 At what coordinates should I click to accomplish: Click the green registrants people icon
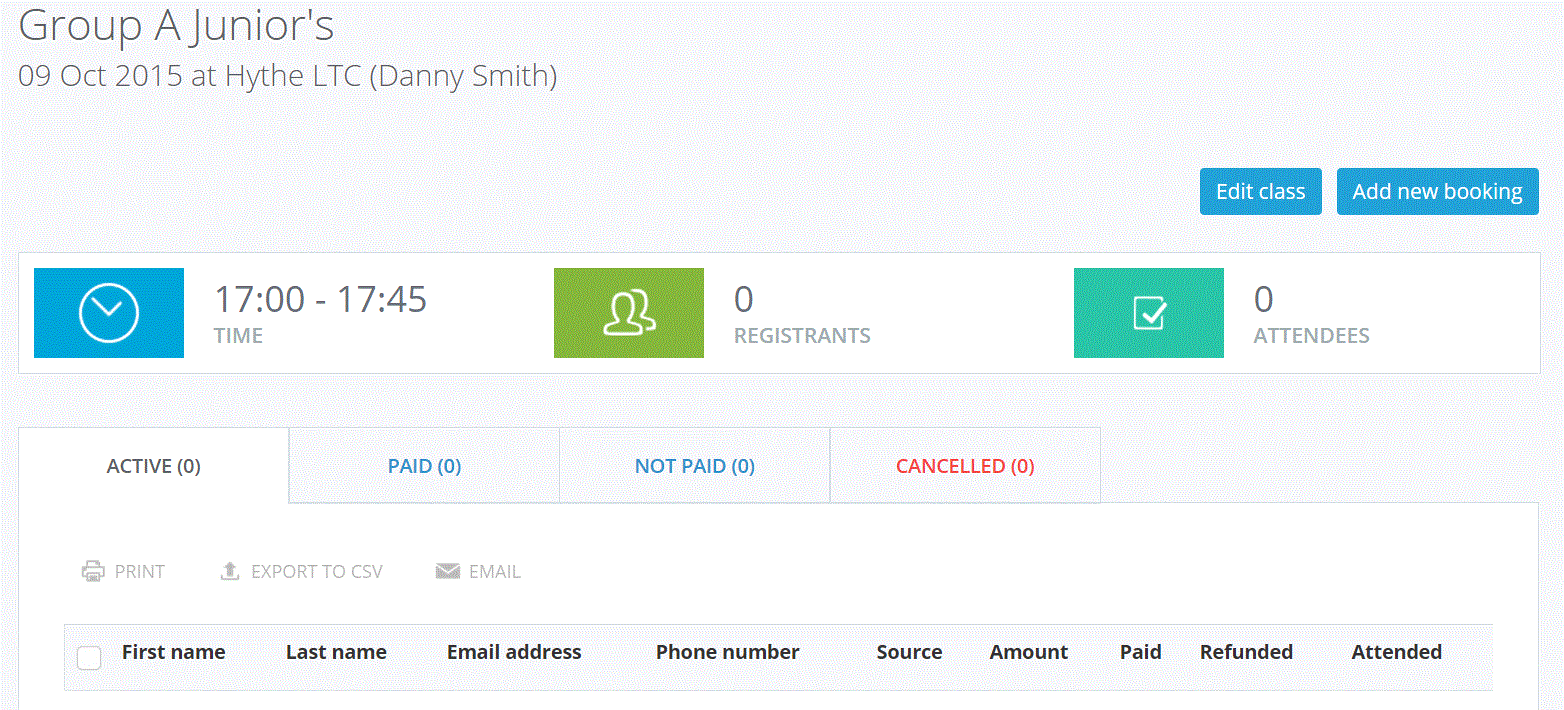coord(629,313)
